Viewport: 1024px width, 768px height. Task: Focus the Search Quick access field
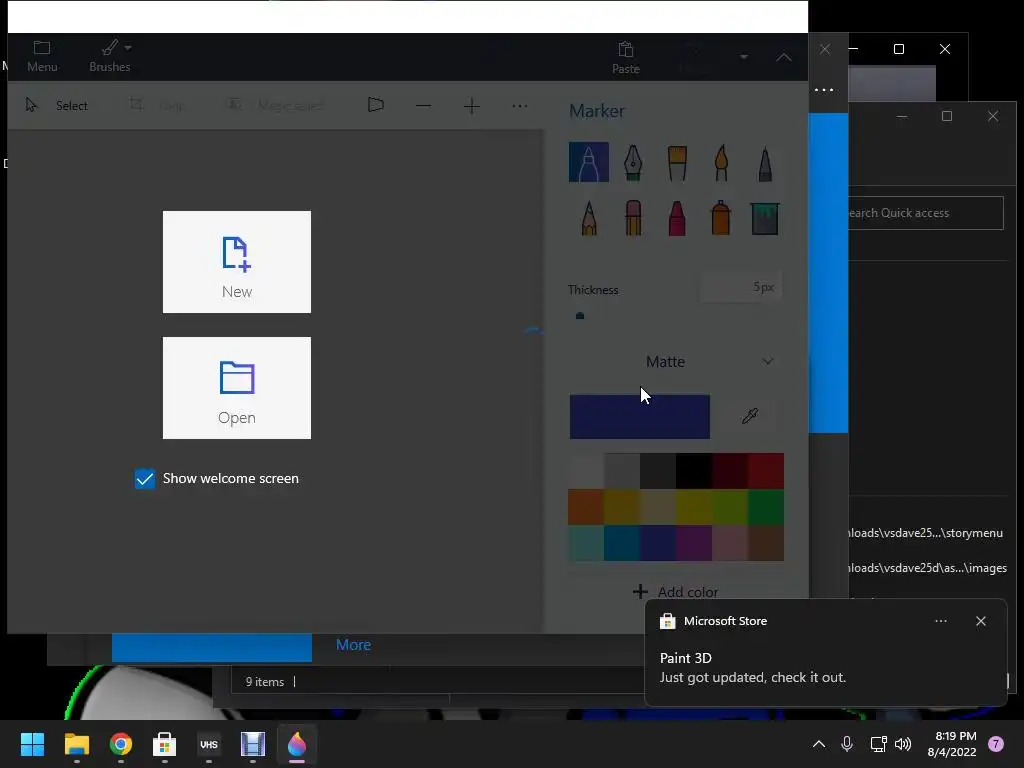click(925, 213)
